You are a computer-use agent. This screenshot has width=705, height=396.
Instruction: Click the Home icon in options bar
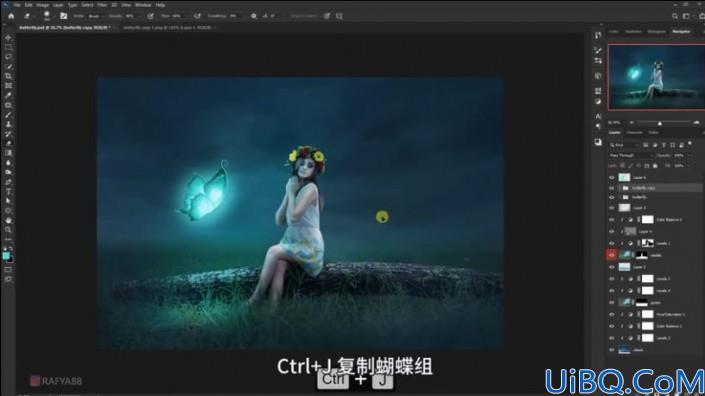[x=11, y=16]
